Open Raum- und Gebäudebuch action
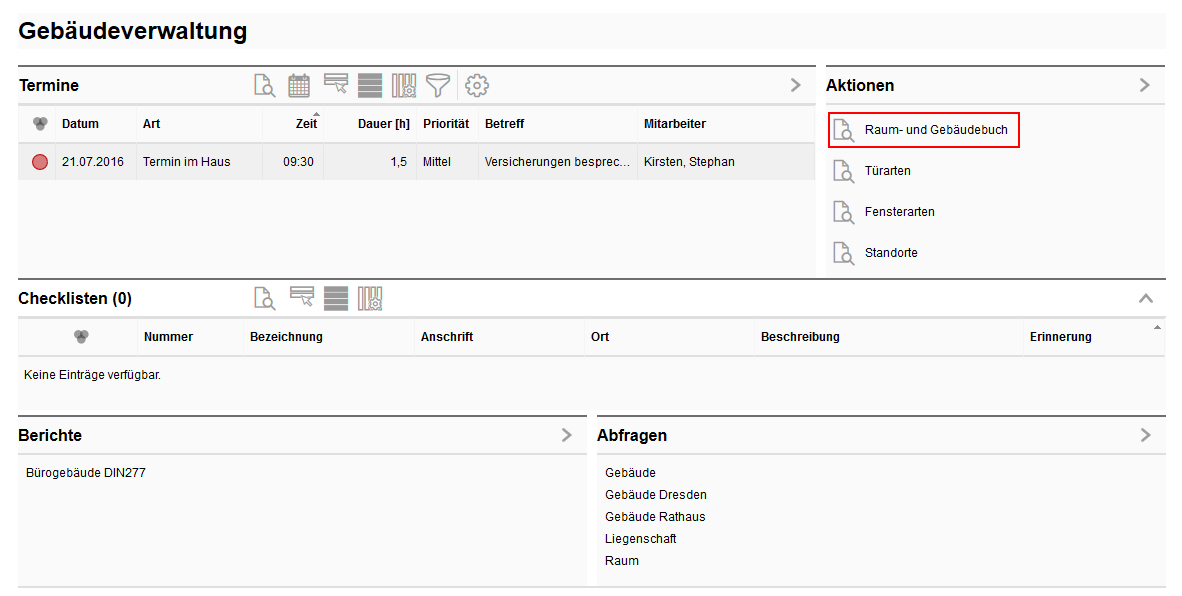The height and width of the screenshot is (596, 1182). pos(936,130)
